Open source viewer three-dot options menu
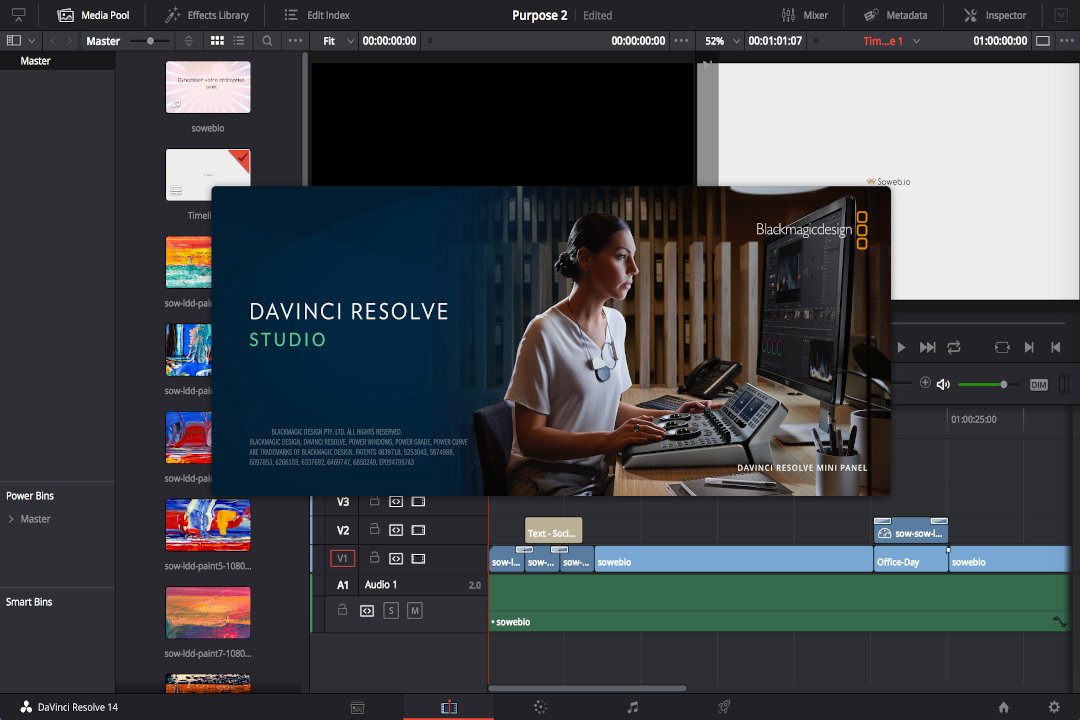The image size is (1080, 720). 681,41
